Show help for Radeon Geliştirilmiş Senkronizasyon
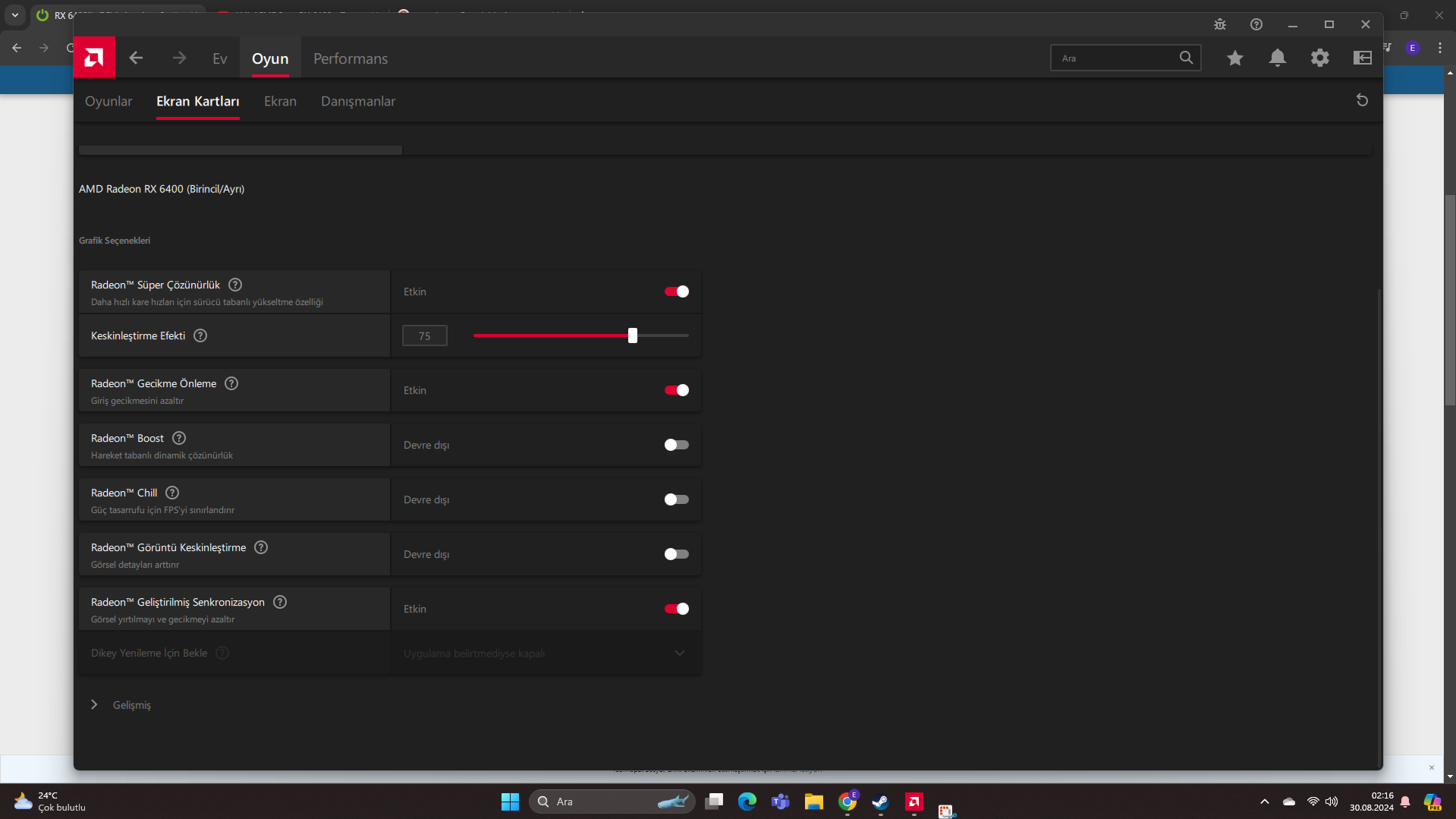Image resolution: width=1456 pixels, height=819 pixels. [280, 602]
